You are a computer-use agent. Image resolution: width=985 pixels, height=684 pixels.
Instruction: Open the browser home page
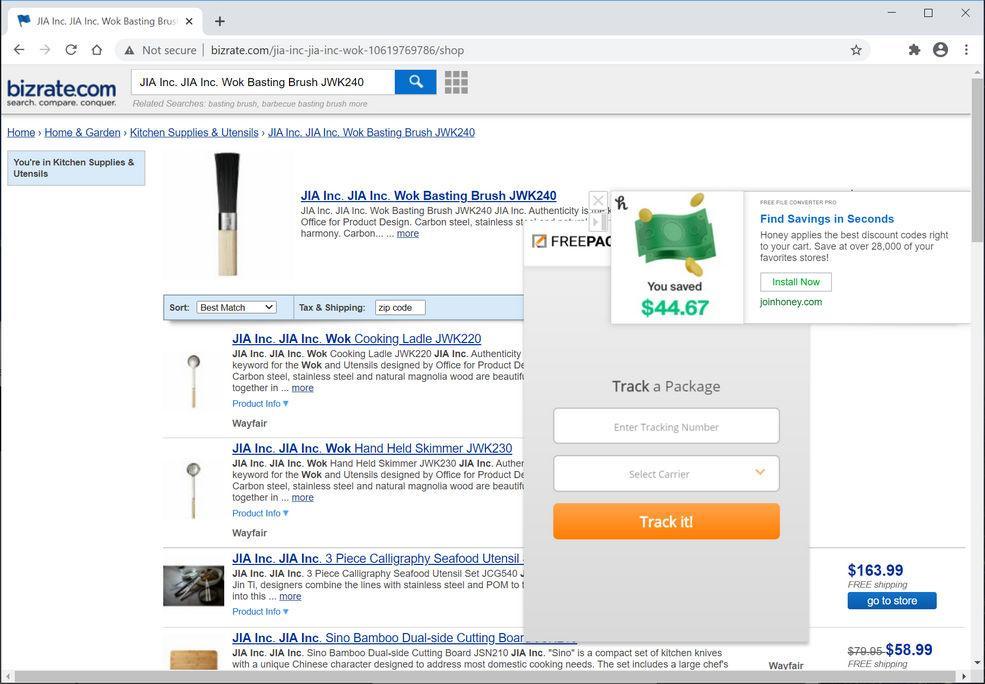(97, 50)
